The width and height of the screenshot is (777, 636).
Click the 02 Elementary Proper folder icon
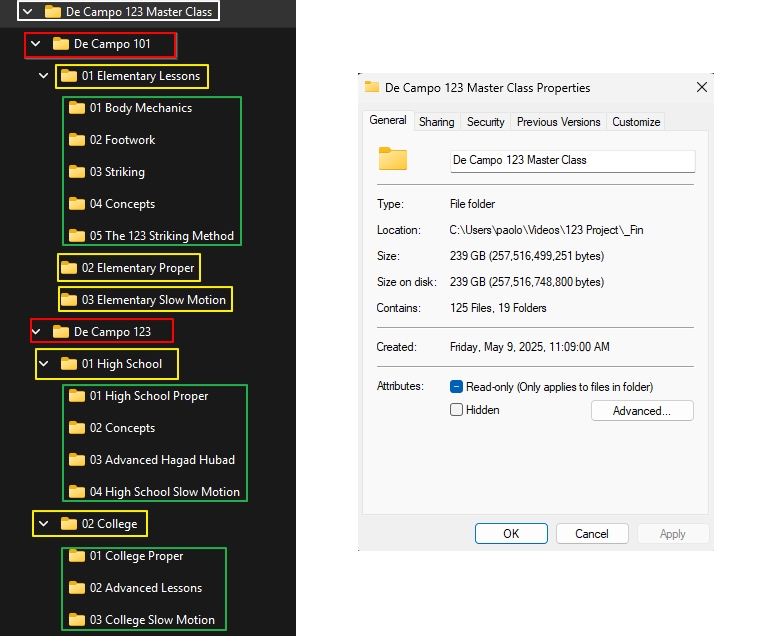coord(68,268)
